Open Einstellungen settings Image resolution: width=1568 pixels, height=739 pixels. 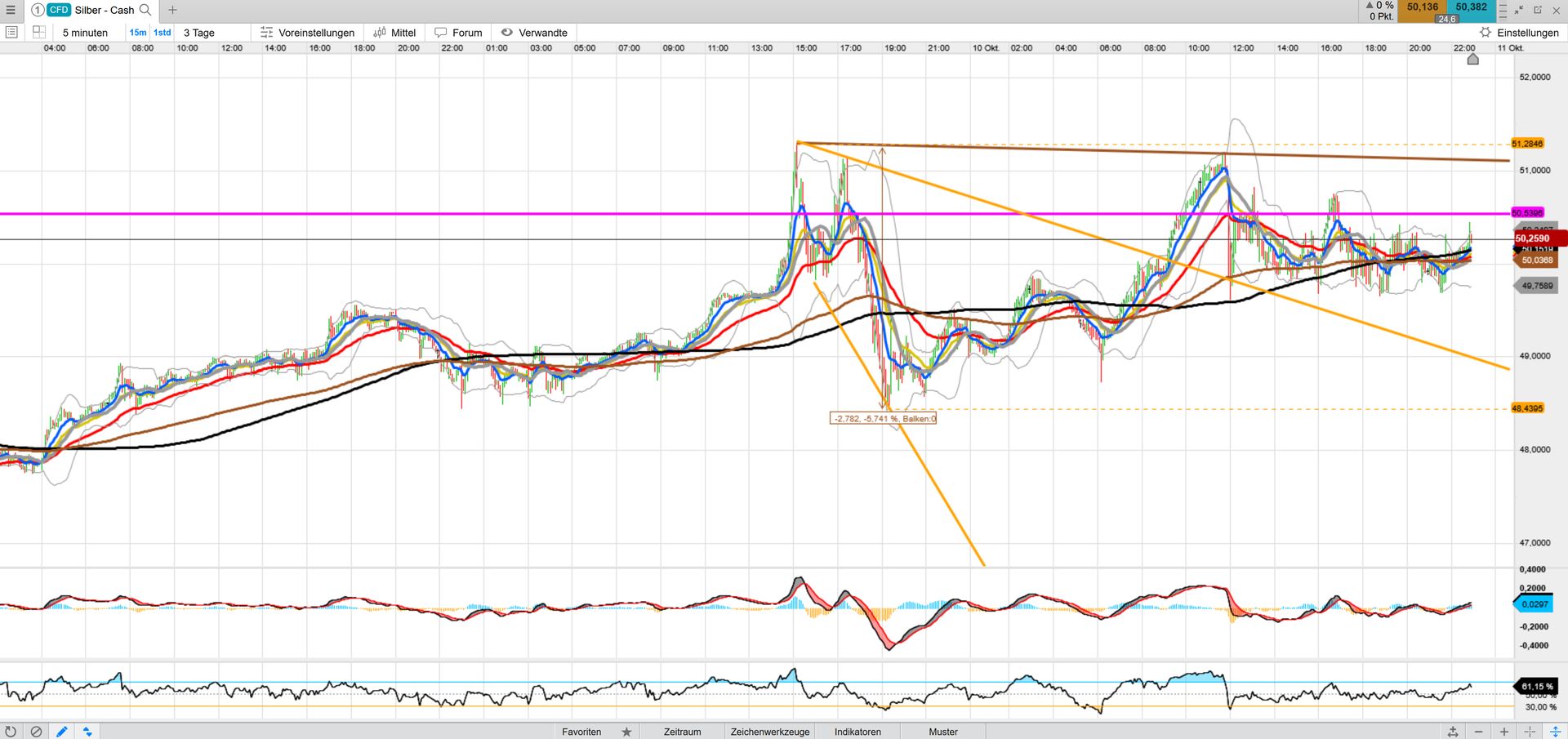pos(1520,33)
